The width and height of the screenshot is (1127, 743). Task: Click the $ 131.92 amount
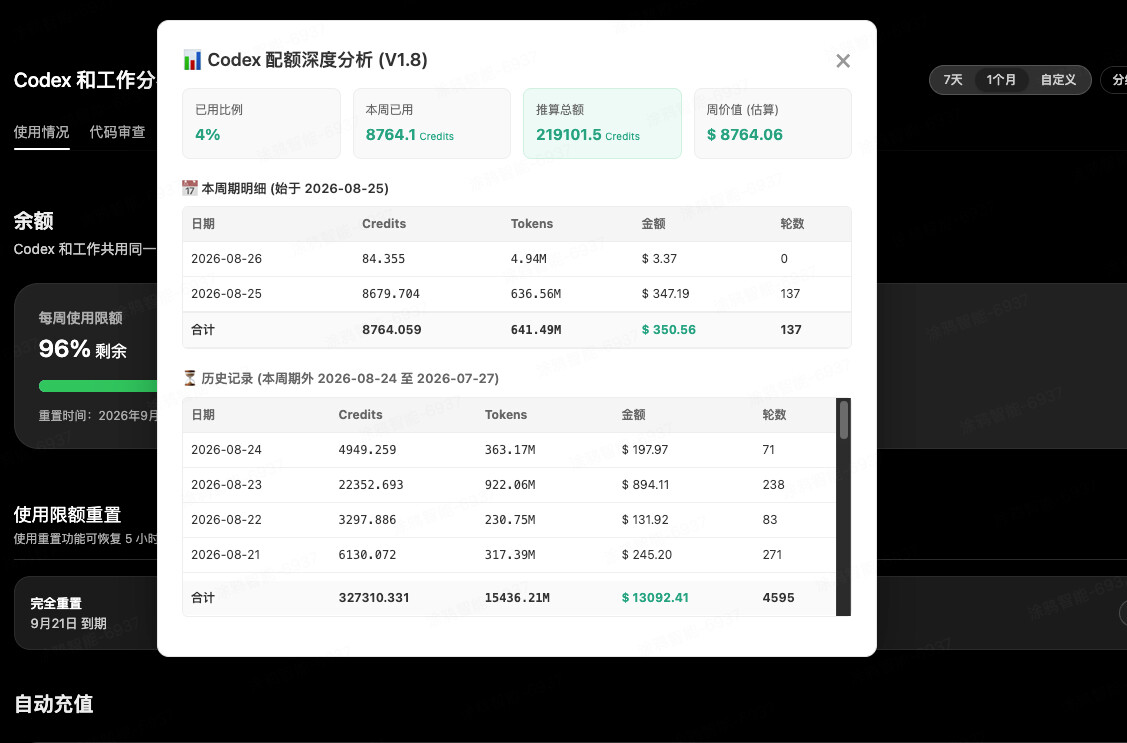pyautogui.click(x=645, y=520)
